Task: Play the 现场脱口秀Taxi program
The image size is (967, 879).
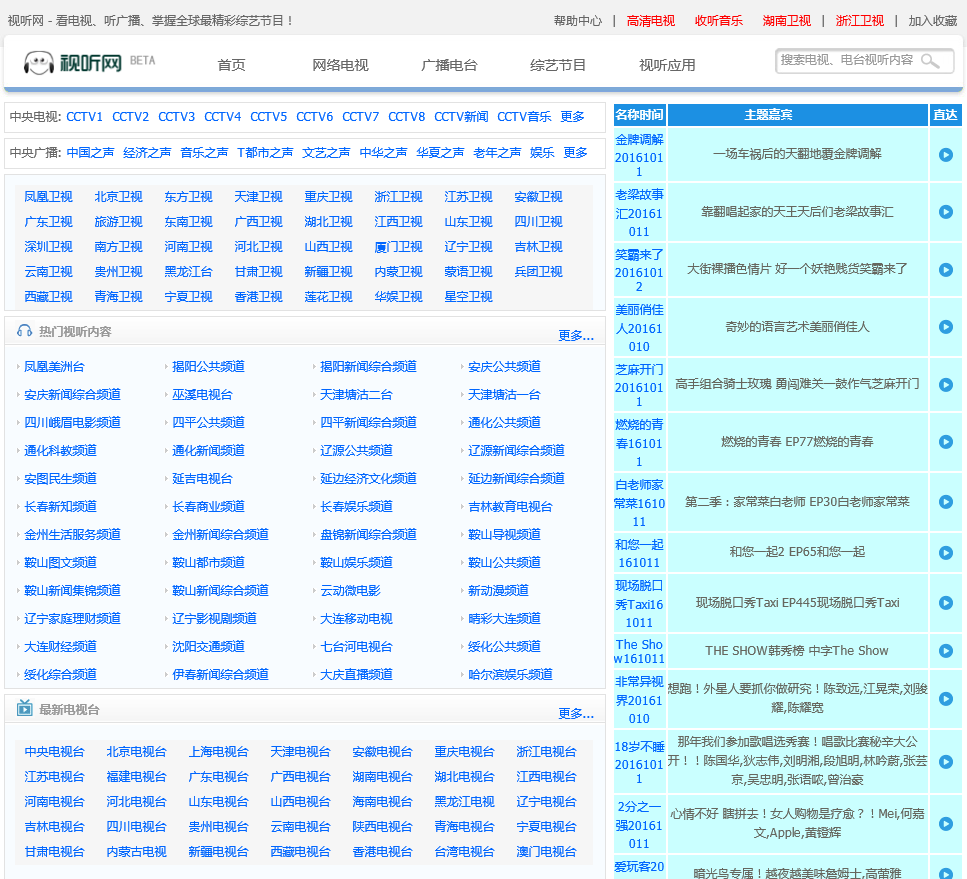Action: [945, 603]
